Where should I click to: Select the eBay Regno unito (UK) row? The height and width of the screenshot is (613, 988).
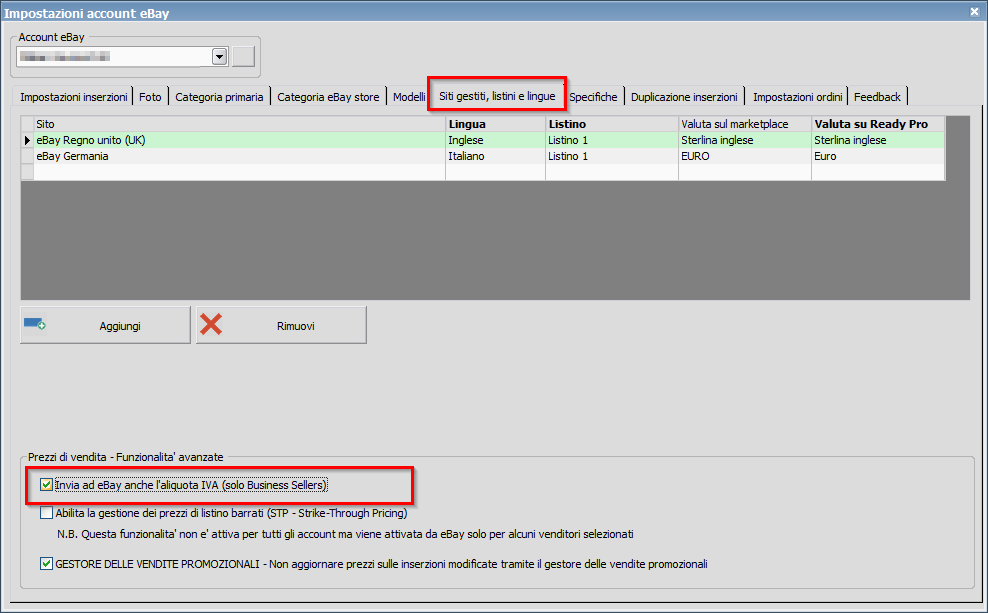pyautogui.click(x=483, y=140)
